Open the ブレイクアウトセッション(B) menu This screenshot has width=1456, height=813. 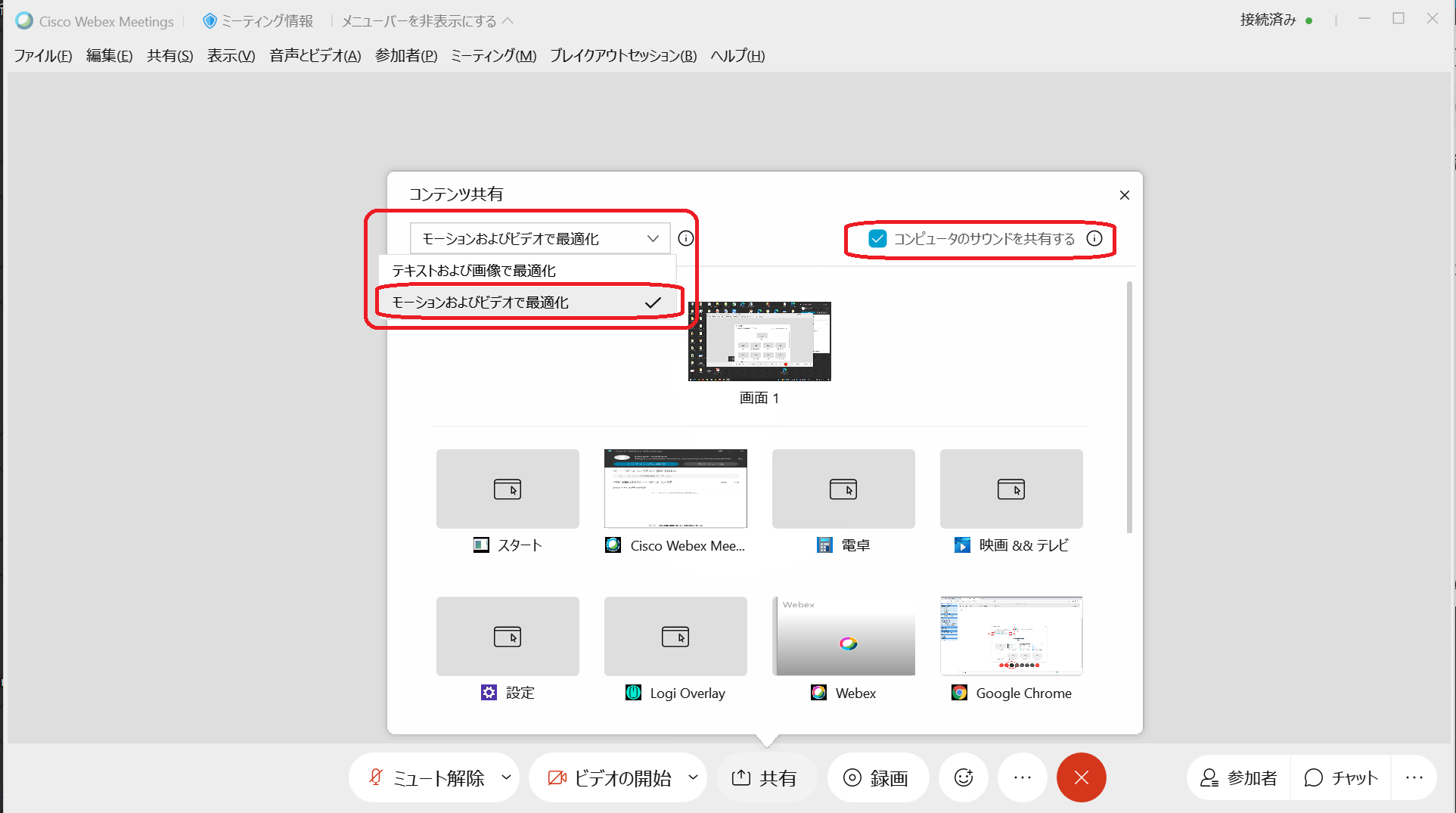(623, 56)
